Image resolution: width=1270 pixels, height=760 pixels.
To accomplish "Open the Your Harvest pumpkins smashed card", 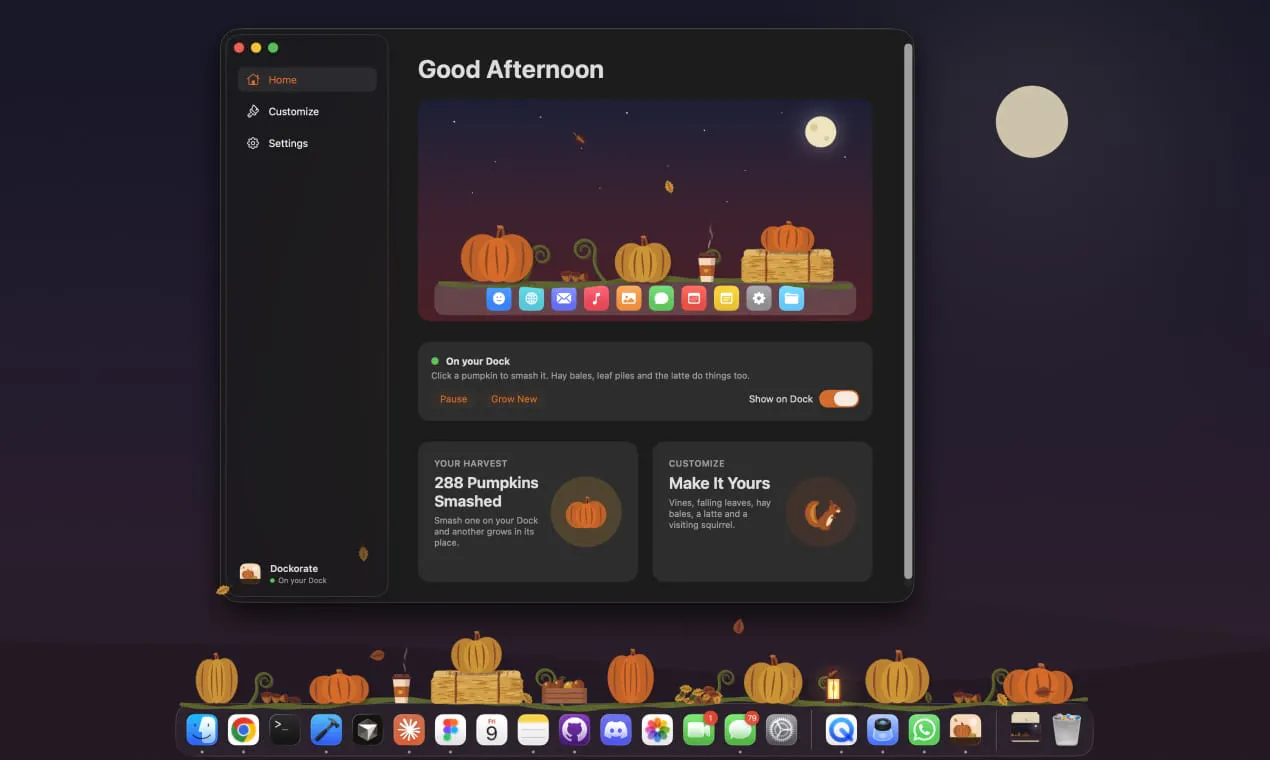I will 528,512.
